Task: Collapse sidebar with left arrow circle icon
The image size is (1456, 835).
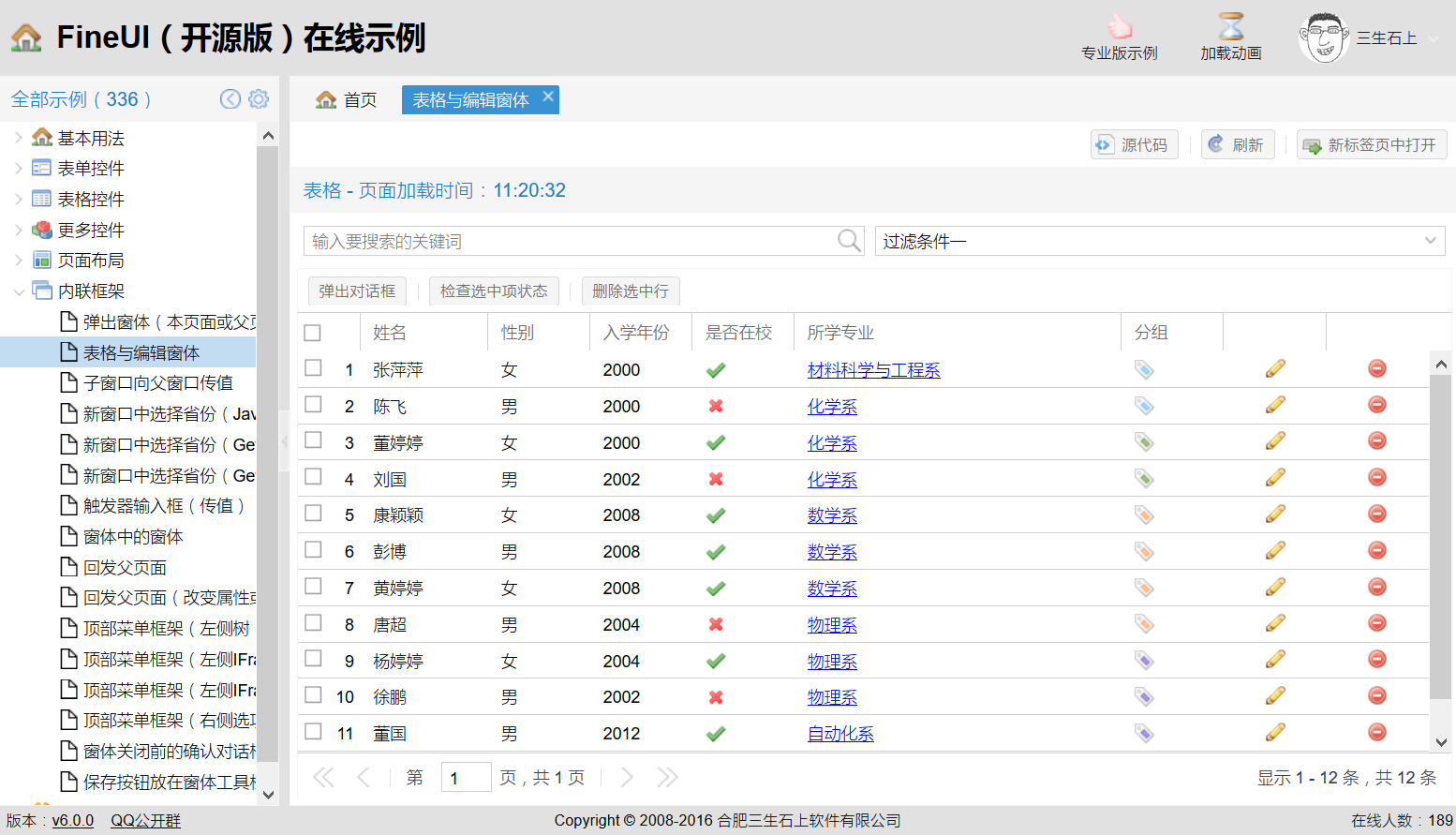Action: pos(230,99)
